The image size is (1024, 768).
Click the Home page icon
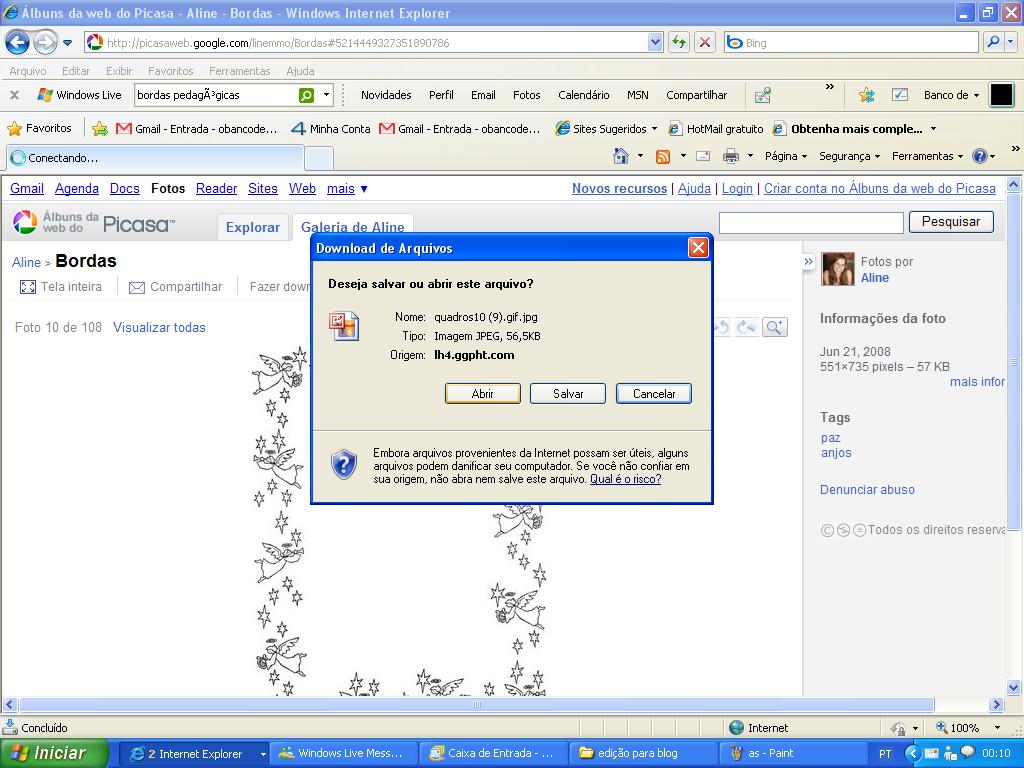coord(621,156)
